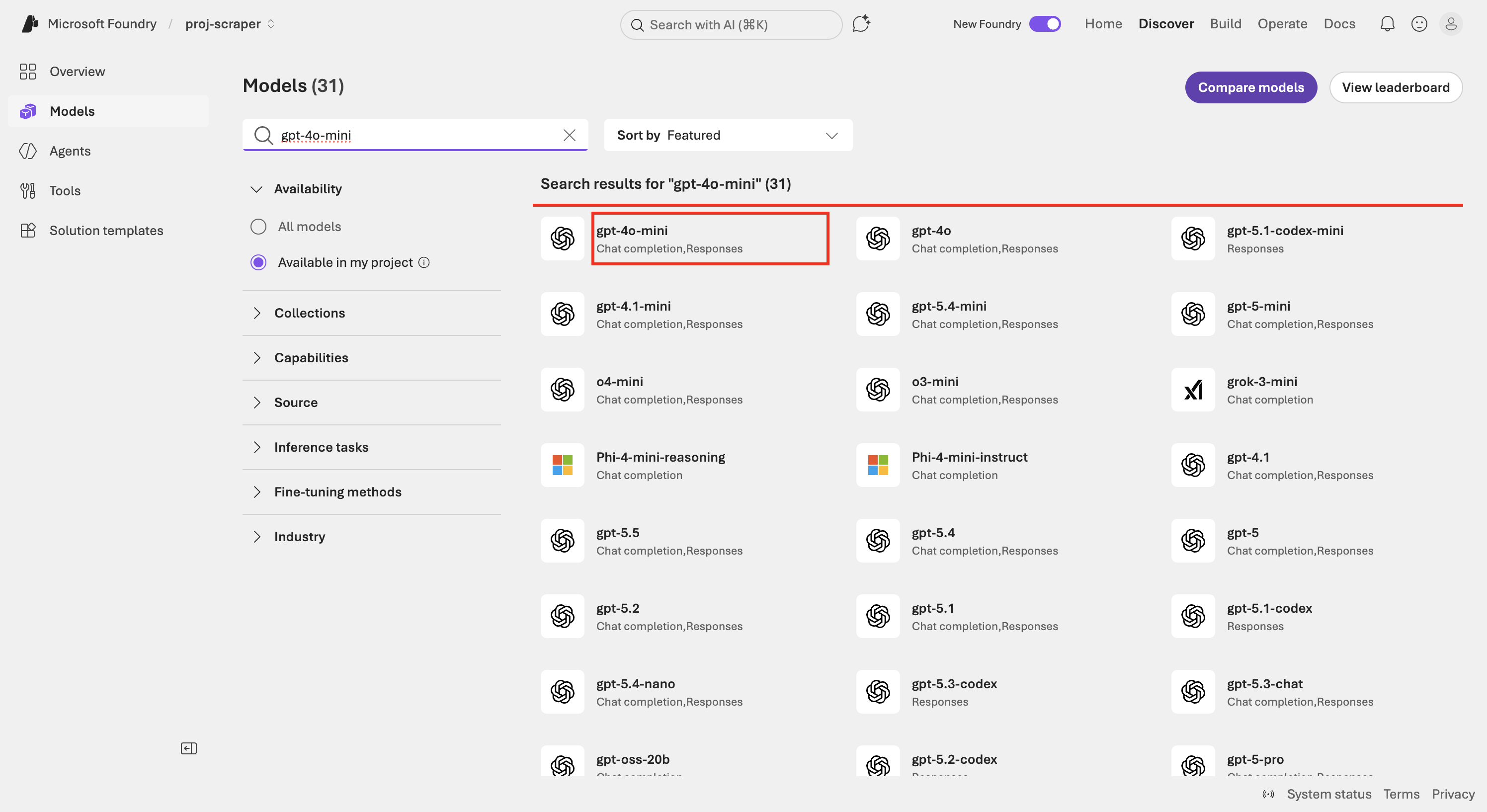Click the Phi-4-mini-reasoning Microsoft logo tile
The width and height of the screenshot is (1487, 812).
(x=562, y=465)
